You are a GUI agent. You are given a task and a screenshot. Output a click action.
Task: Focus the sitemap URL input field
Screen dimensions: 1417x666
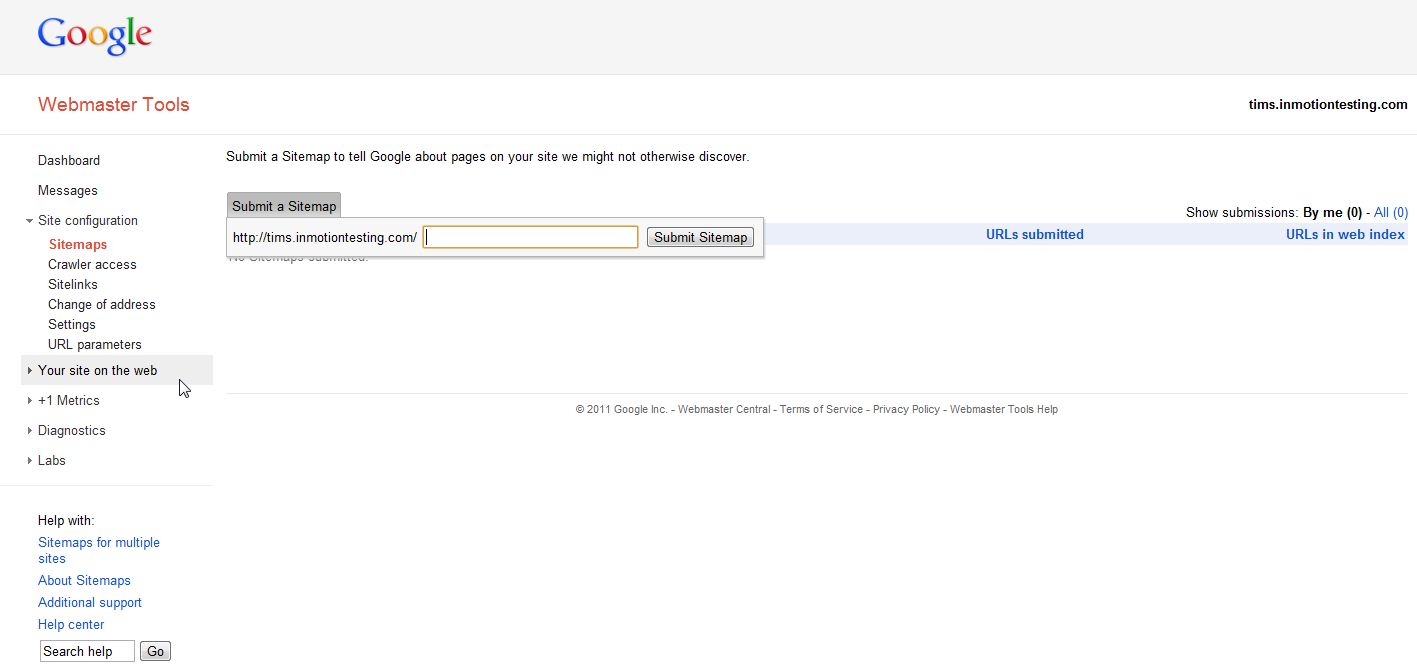[530, 237]
